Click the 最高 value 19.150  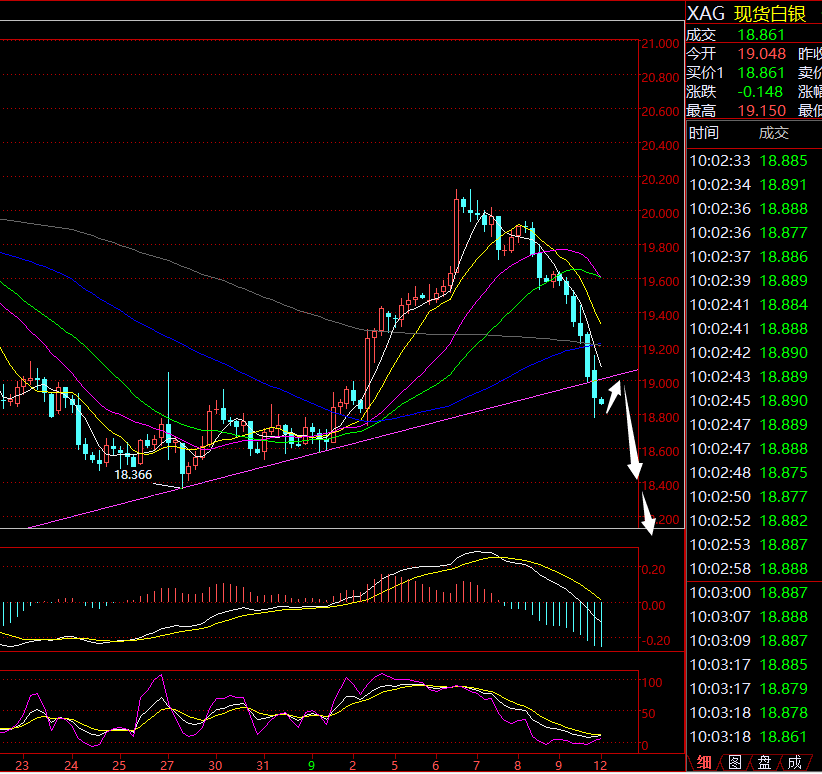pyautogui.click(x=762, y=111)
